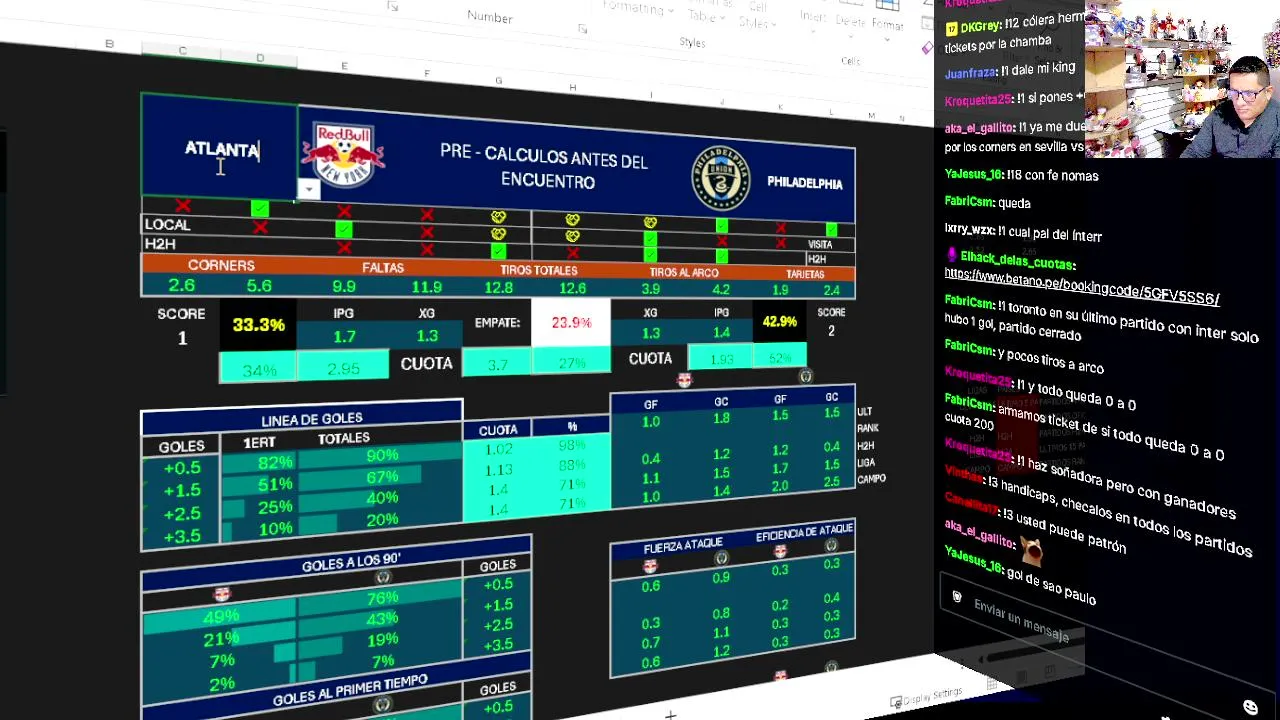Expand the Format as Table dropdown
1280x720 pixels.
[708, 14]
